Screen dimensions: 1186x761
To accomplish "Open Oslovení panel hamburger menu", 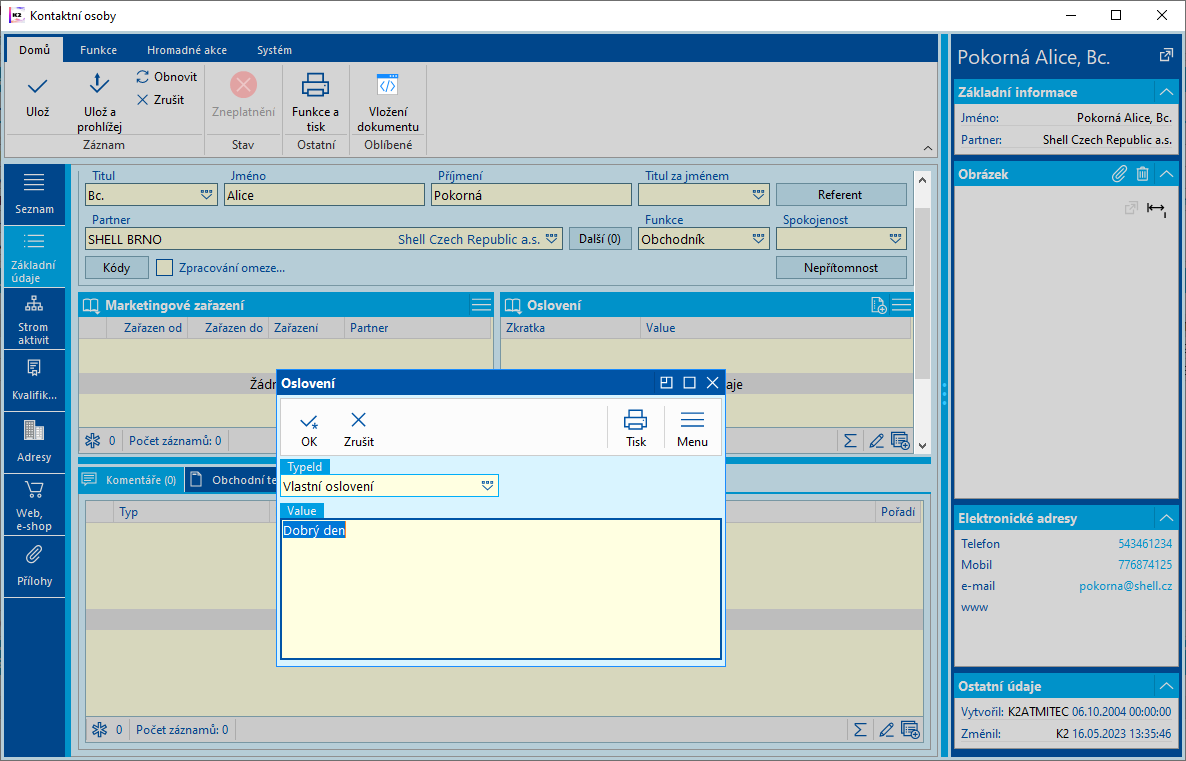I will coord(902,305).
